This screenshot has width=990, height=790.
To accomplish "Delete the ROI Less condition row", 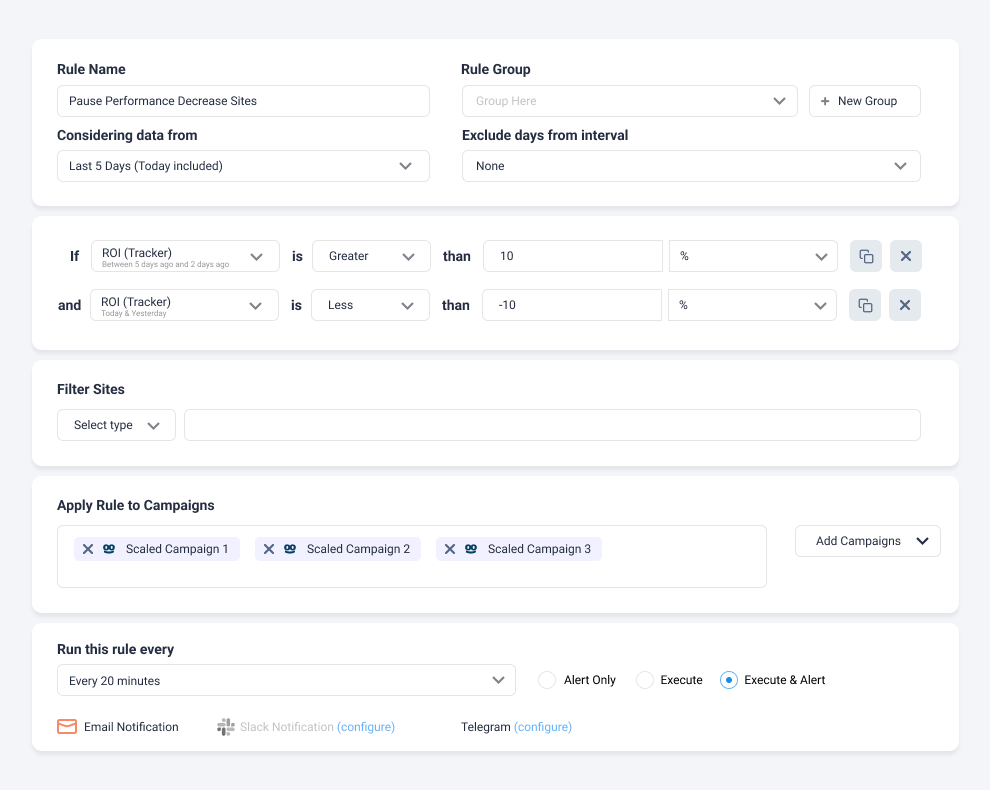I will click(905, 305).
